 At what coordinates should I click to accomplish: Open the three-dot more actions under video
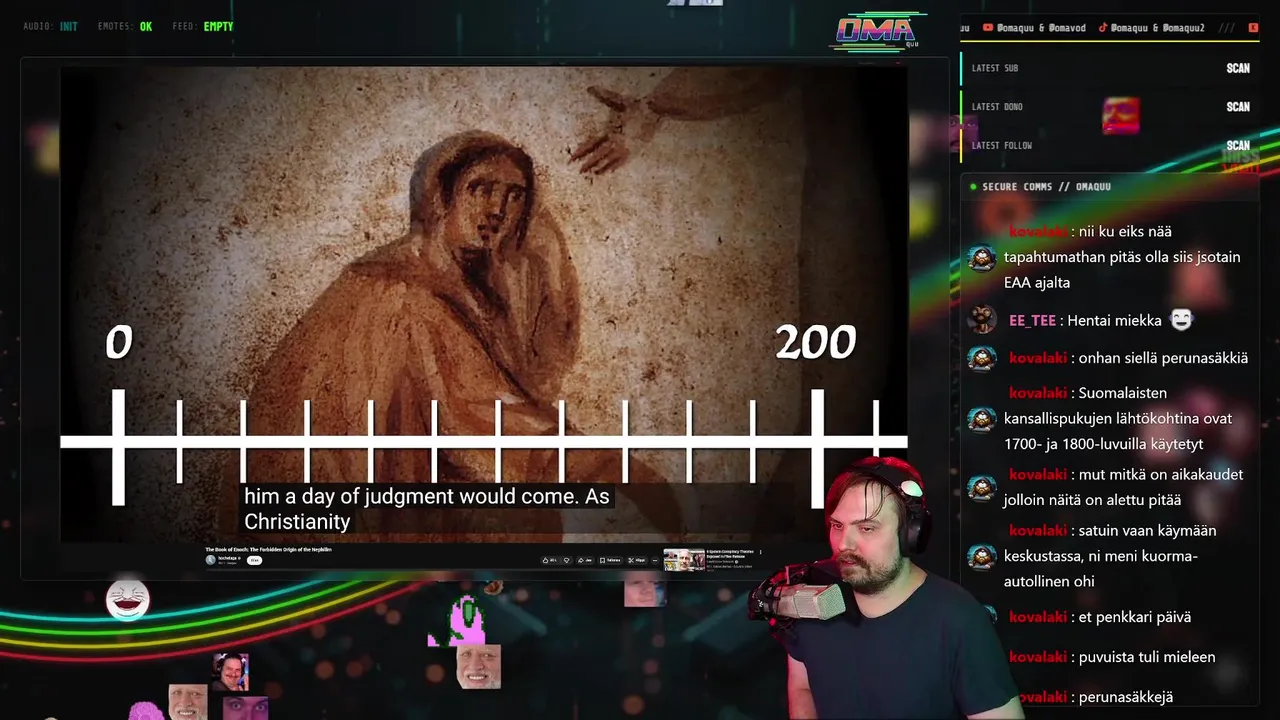point(655,560)
